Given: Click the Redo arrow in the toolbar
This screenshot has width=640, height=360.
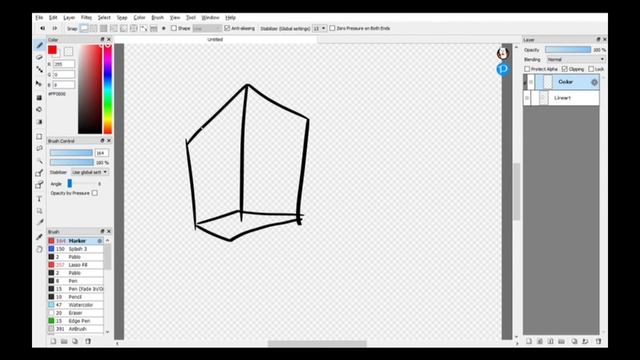Looking at the screenshot, I should [x=54, y=28].
